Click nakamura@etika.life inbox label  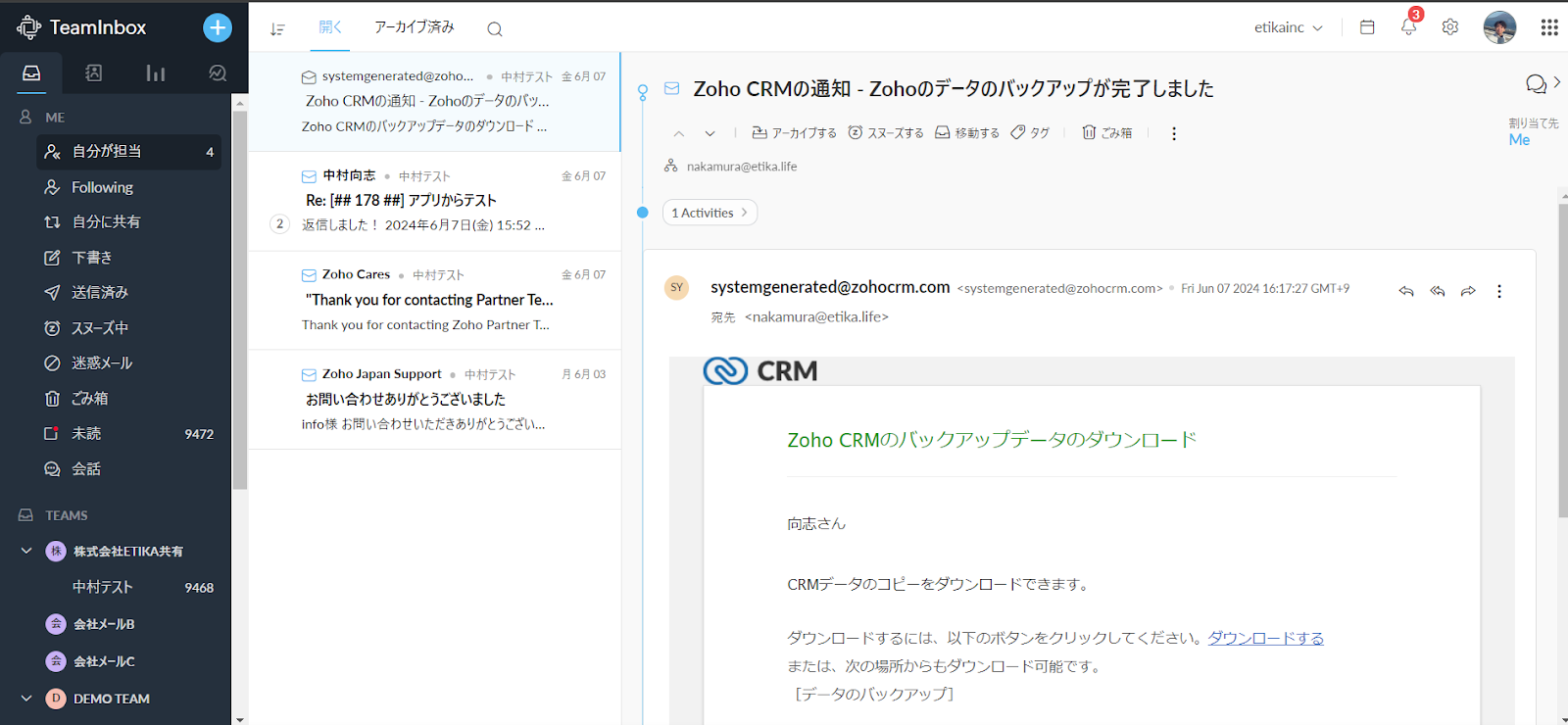(742, 167)
